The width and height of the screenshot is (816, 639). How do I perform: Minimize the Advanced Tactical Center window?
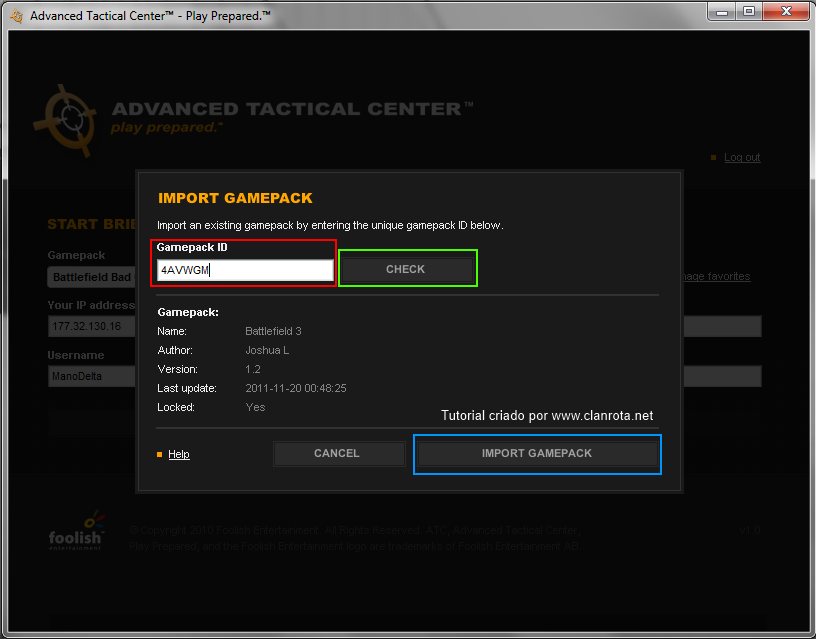[x=721, y=11]
